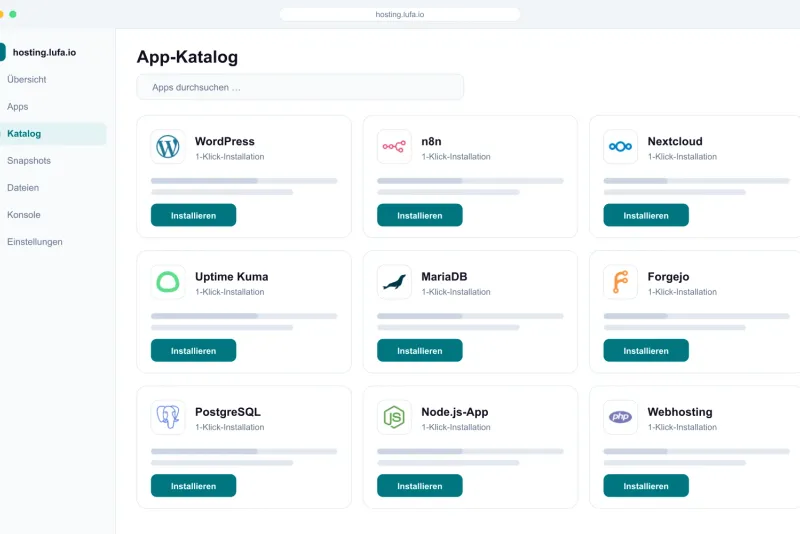Viewport: 800px width, 534px height.
Task: Open Dateien in the sidebar
Action: (23, 188)
